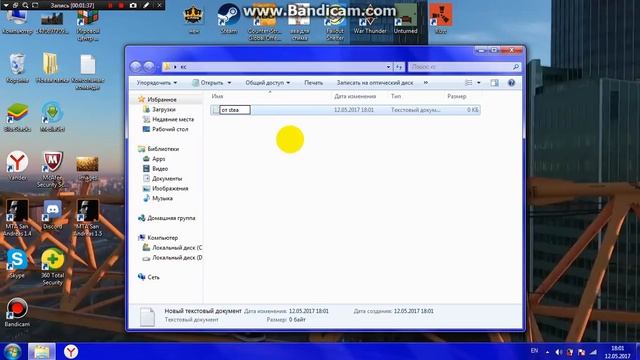This screenshot has height=360, width=640.
Task: Open the MediaGet desktop shortcut
Action: pyautogui.click(x=52, y=117)
